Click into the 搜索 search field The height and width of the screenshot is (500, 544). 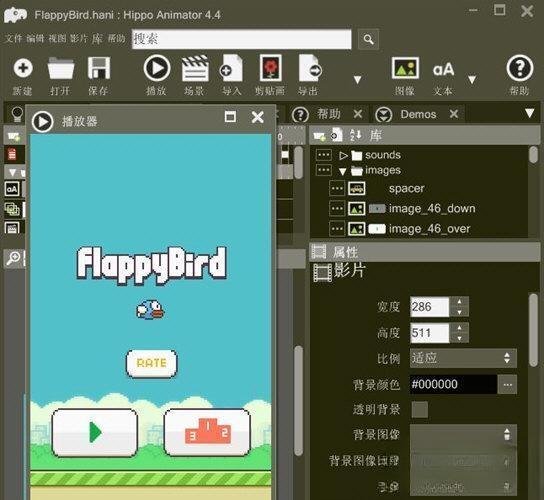tap(241, 39)
